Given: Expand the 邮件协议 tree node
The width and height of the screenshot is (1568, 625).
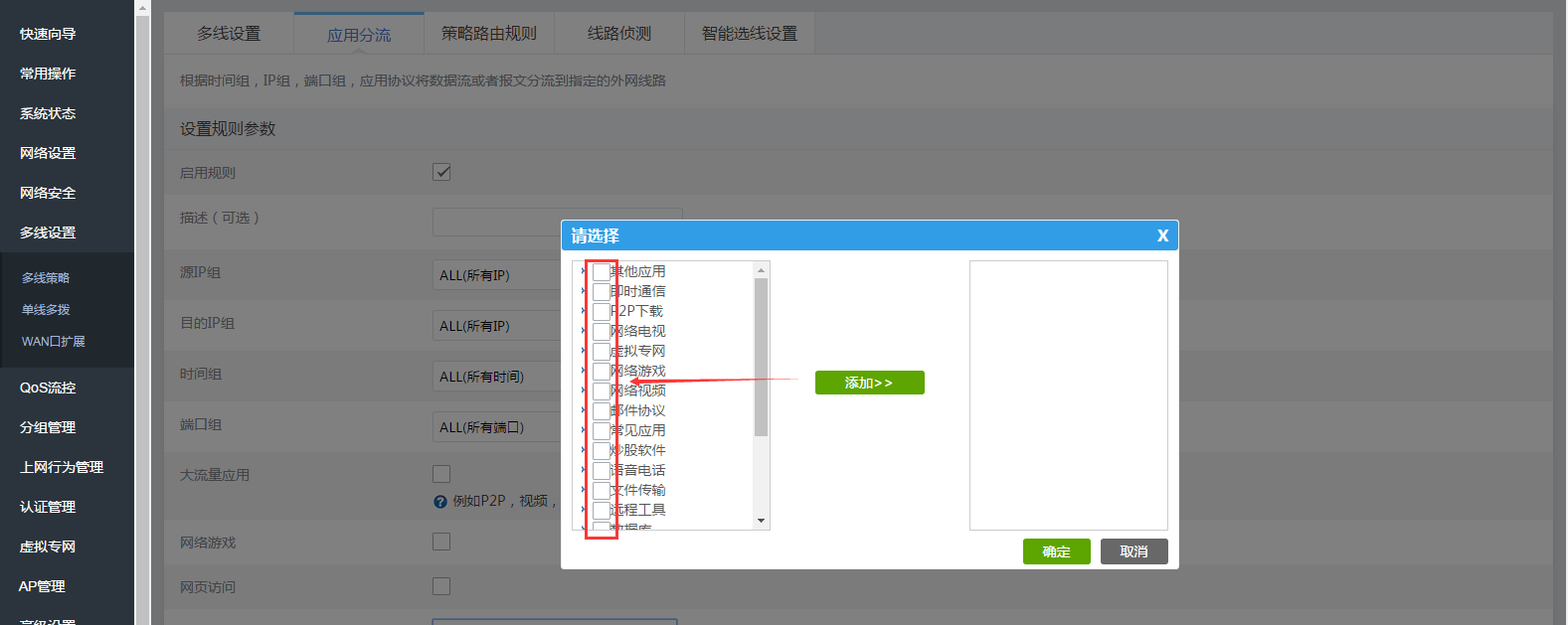Looking at the screenshot, I should (x=583, y=410).
